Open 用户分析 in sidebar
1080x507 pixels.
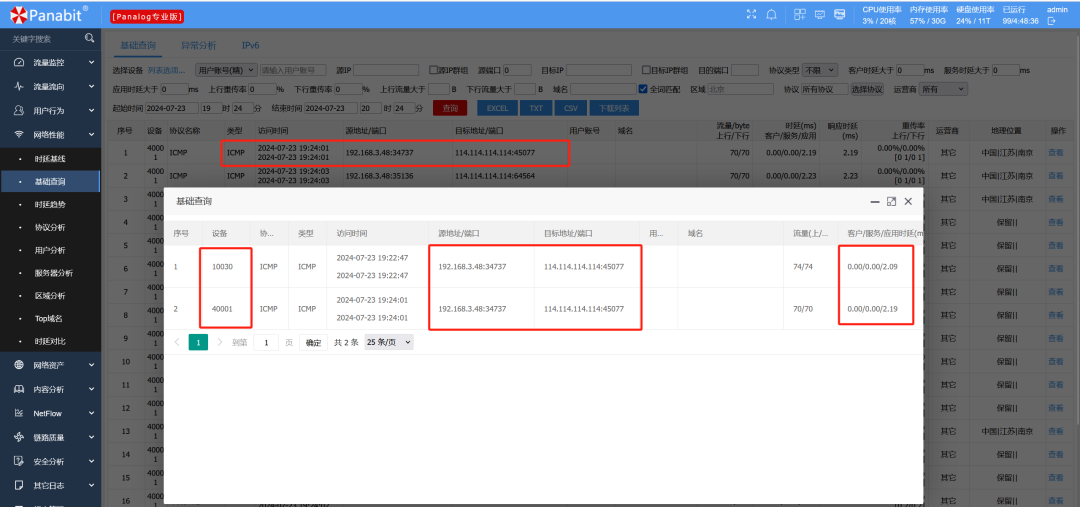[x=50, y=250]
